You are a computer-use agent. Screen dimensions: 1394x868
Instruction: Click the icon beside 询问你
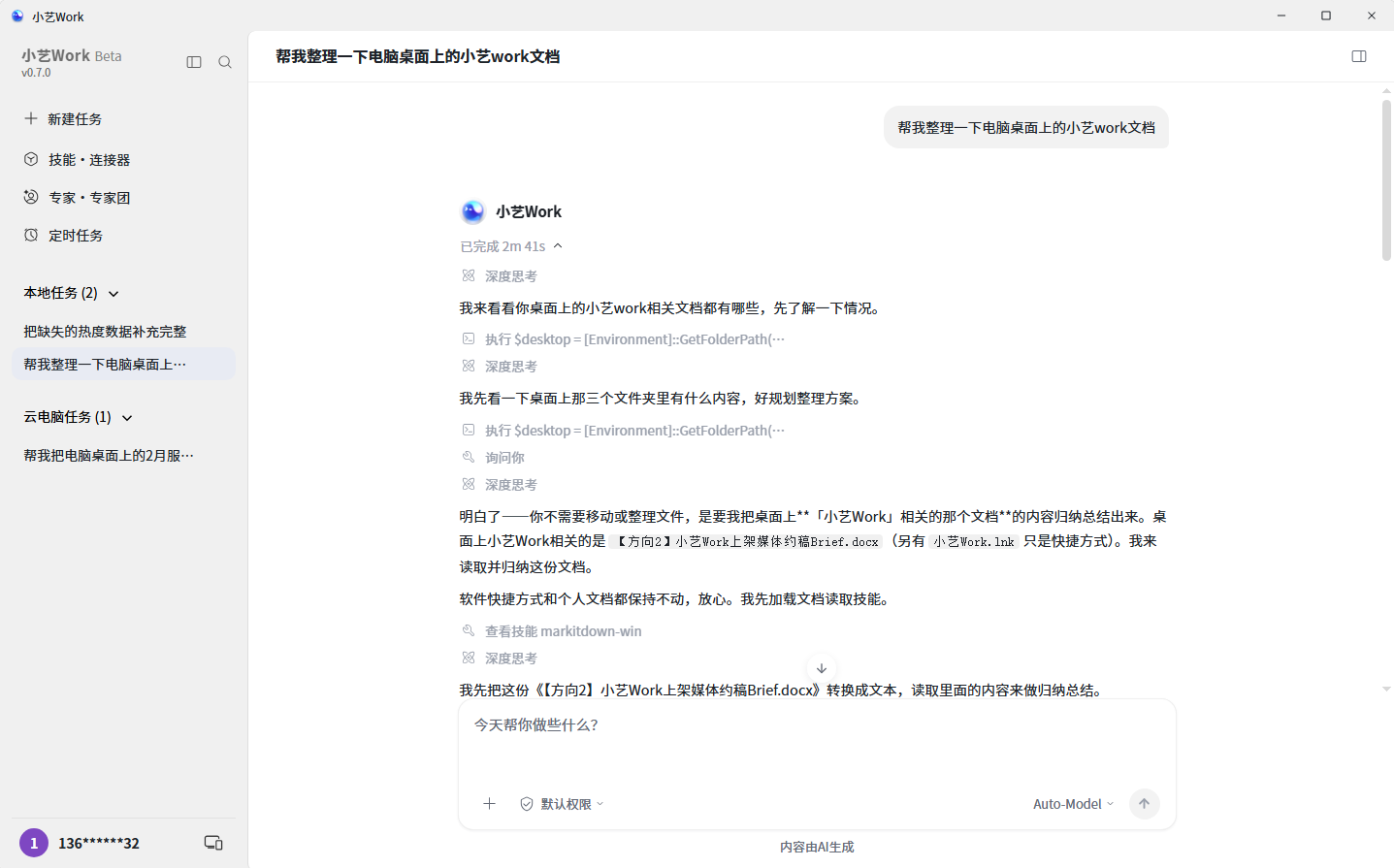tap(469, 457)
